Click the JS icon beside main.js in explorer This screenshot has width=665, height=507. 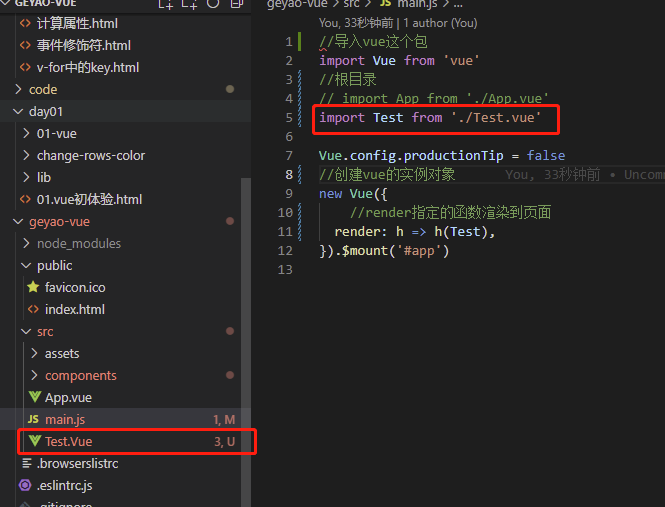pyautogui.click(x=33, y=419)
